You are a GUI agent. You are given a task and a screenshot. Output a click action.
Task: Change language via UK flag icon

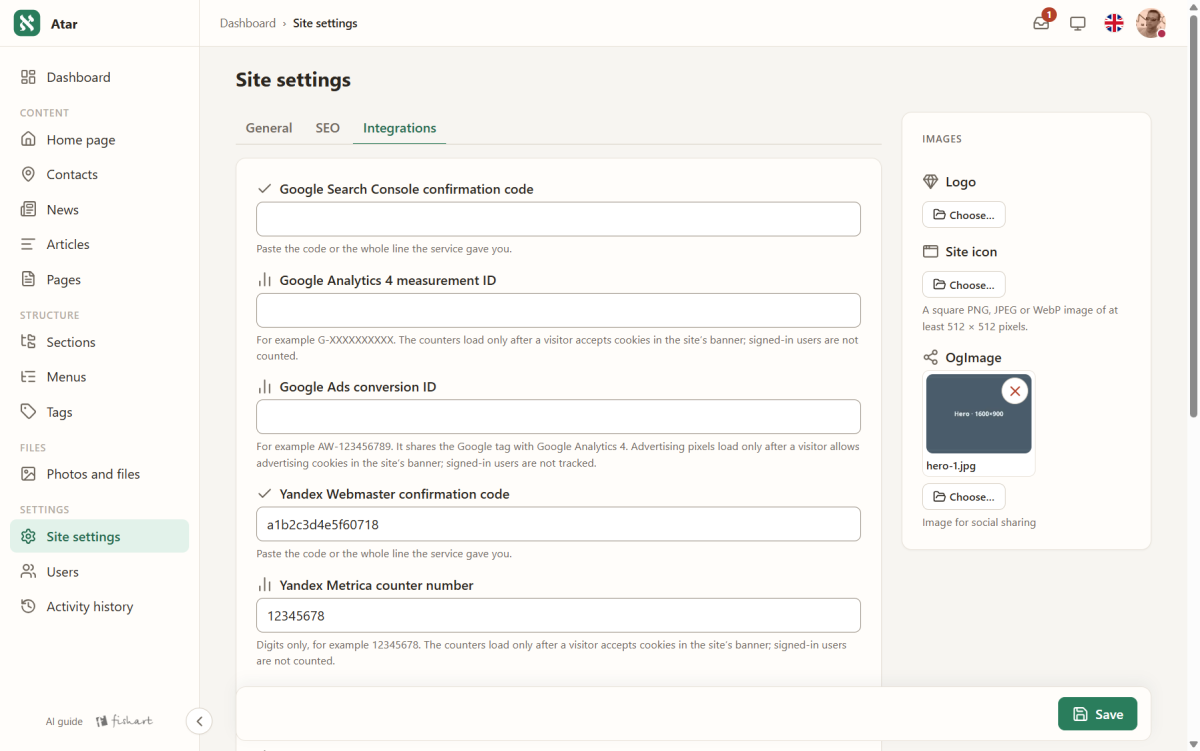[x=1114, y=23]
